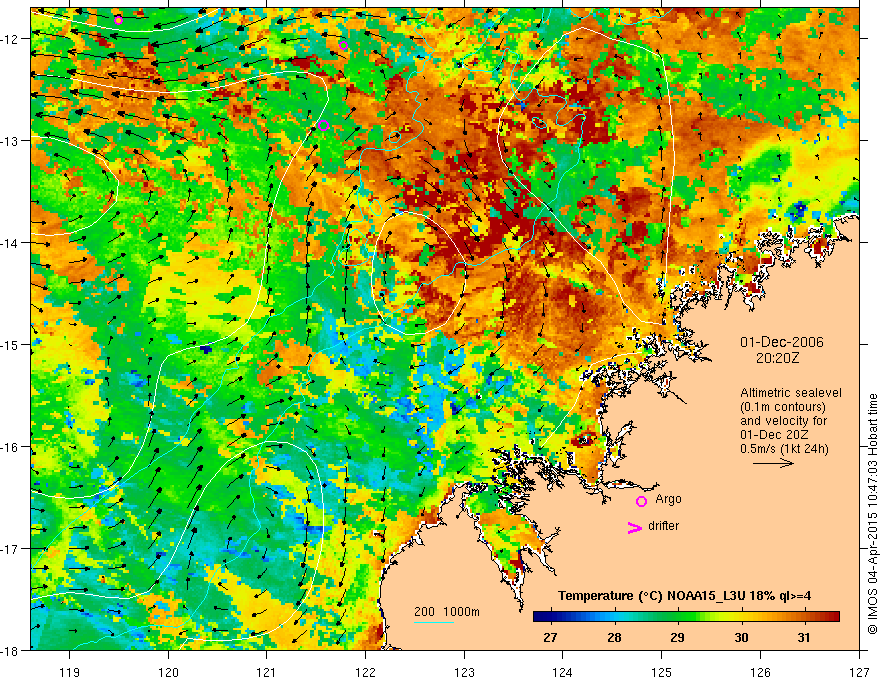Click colour bar tick label '29'

(x=677, y=637)
